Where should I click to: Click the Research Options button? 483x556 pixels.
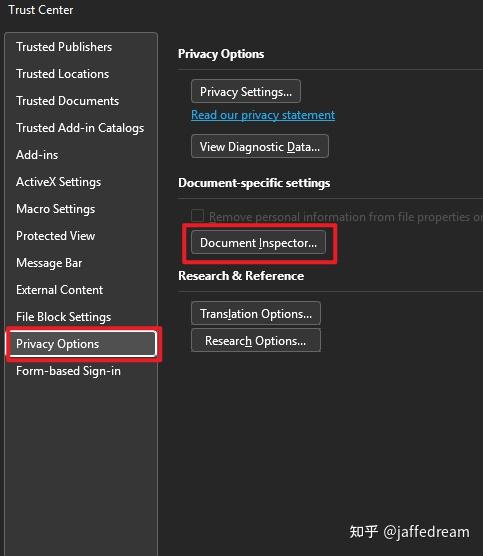tap(256, 340)
